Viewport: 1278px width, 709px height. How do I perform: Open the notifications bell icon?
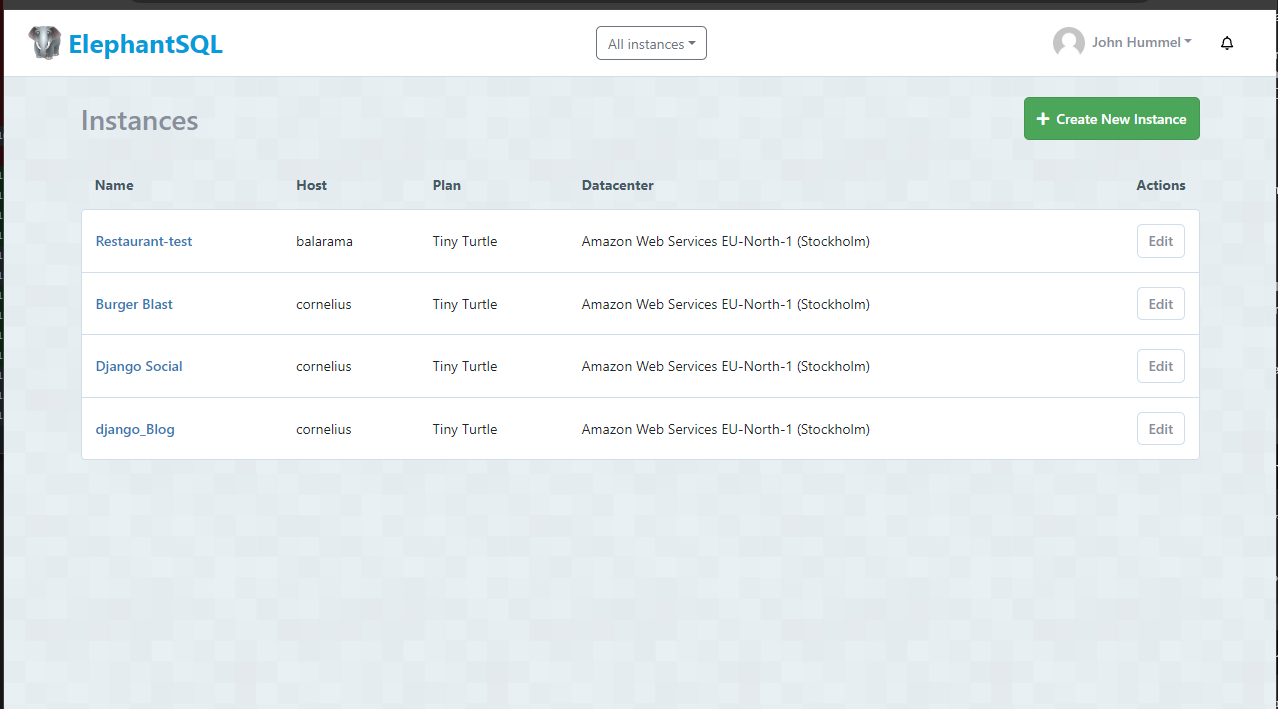click(1227, 43)
